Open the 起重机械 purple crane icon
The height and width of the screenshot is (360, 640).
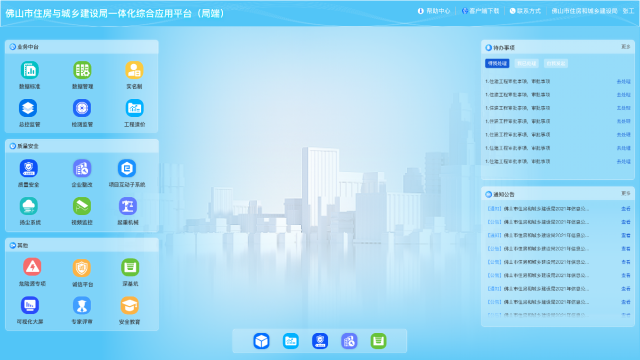tap(128, 206)
